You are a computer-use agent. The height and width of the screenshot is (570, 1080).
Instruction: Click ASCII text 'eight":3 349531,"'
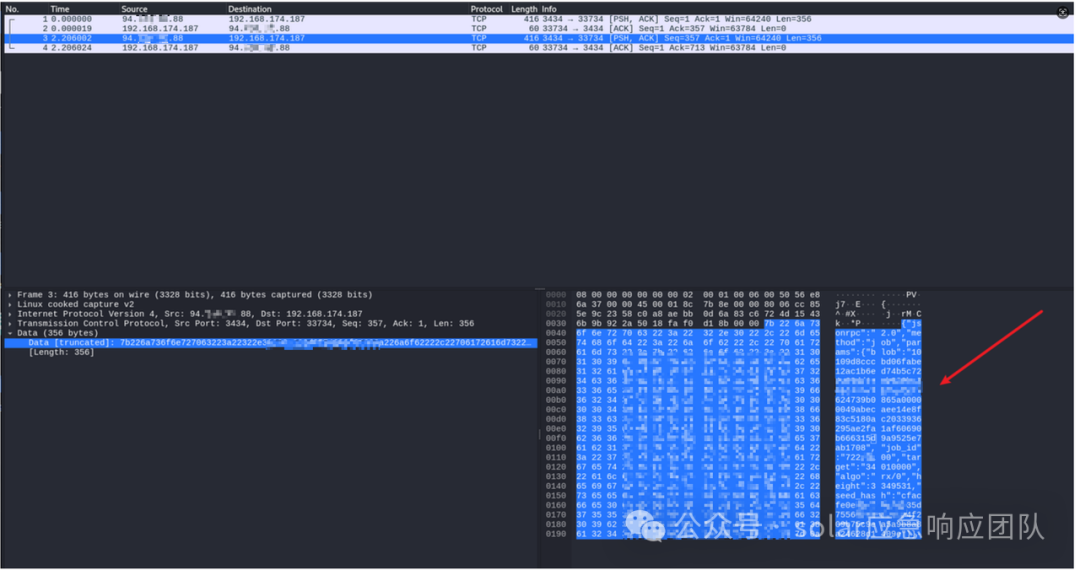[878, 486]
